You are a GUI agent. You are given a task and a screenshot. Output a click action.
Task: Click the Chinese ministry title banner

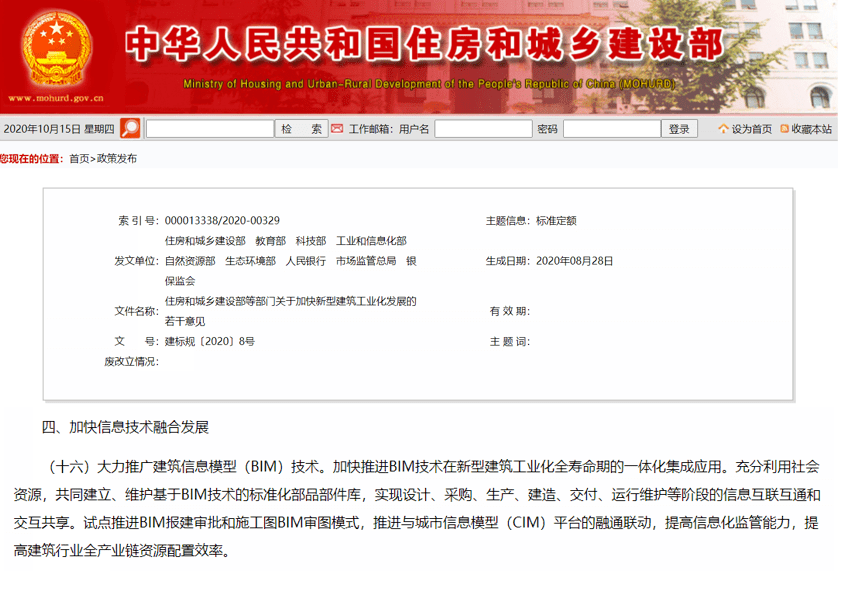click(425, 44)
